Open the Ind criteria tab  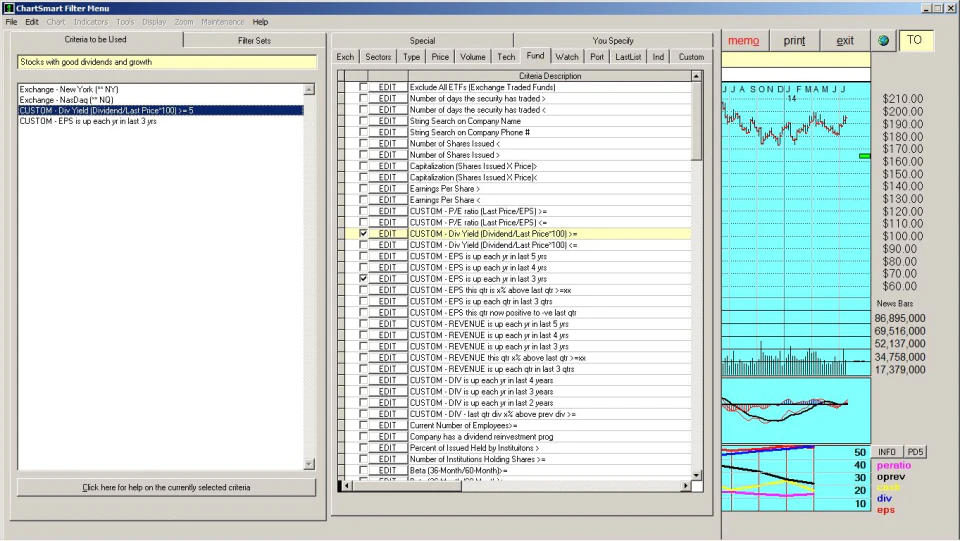658,56
